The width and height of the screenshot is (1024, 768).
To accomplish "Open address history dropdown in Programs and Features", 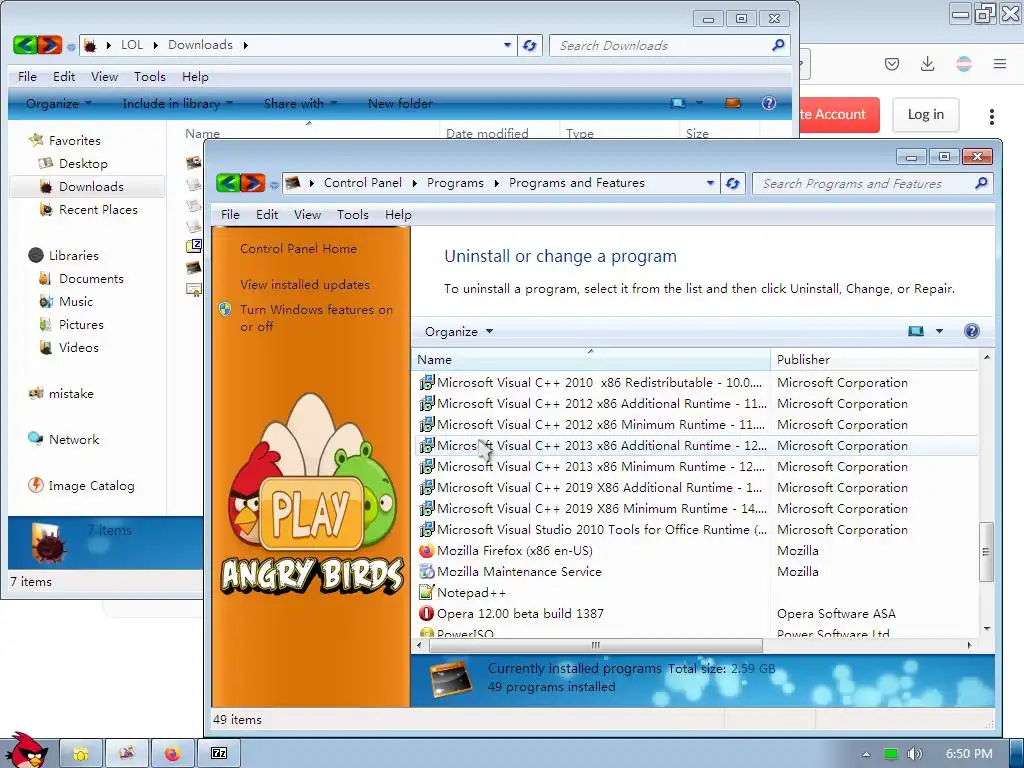I will click(x=710, y=184).
